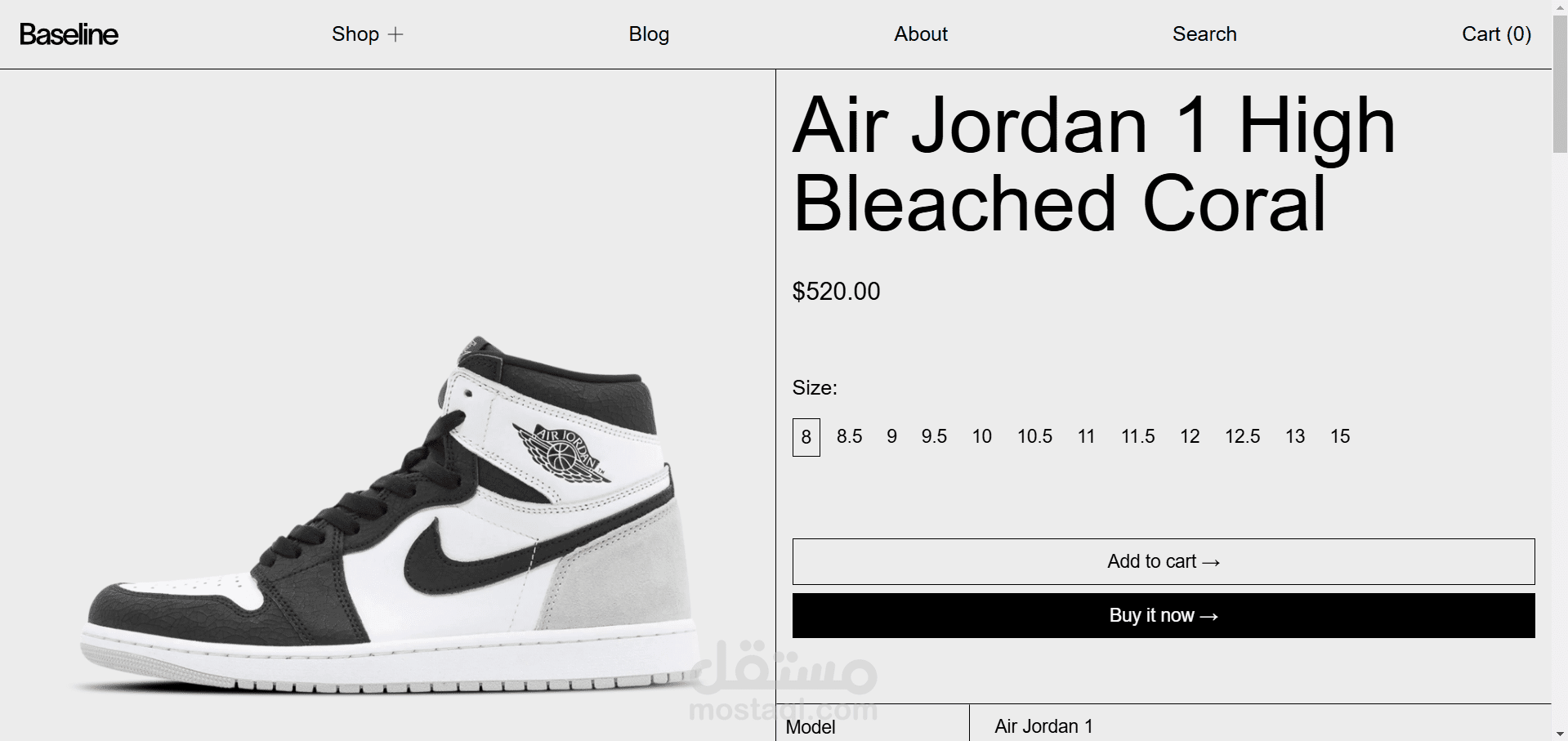The image size is (1568, 741).
Task: Choose size 9
Action: click(891, 436)
